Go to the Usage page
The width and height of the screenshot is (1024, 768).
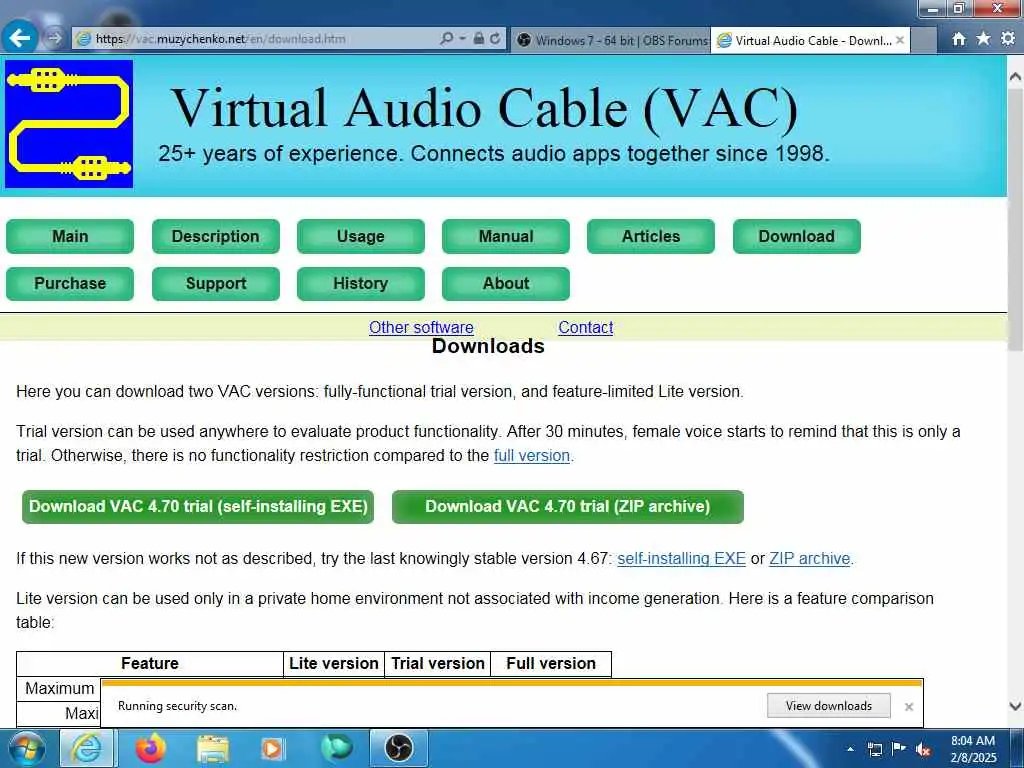click(360, 236)
